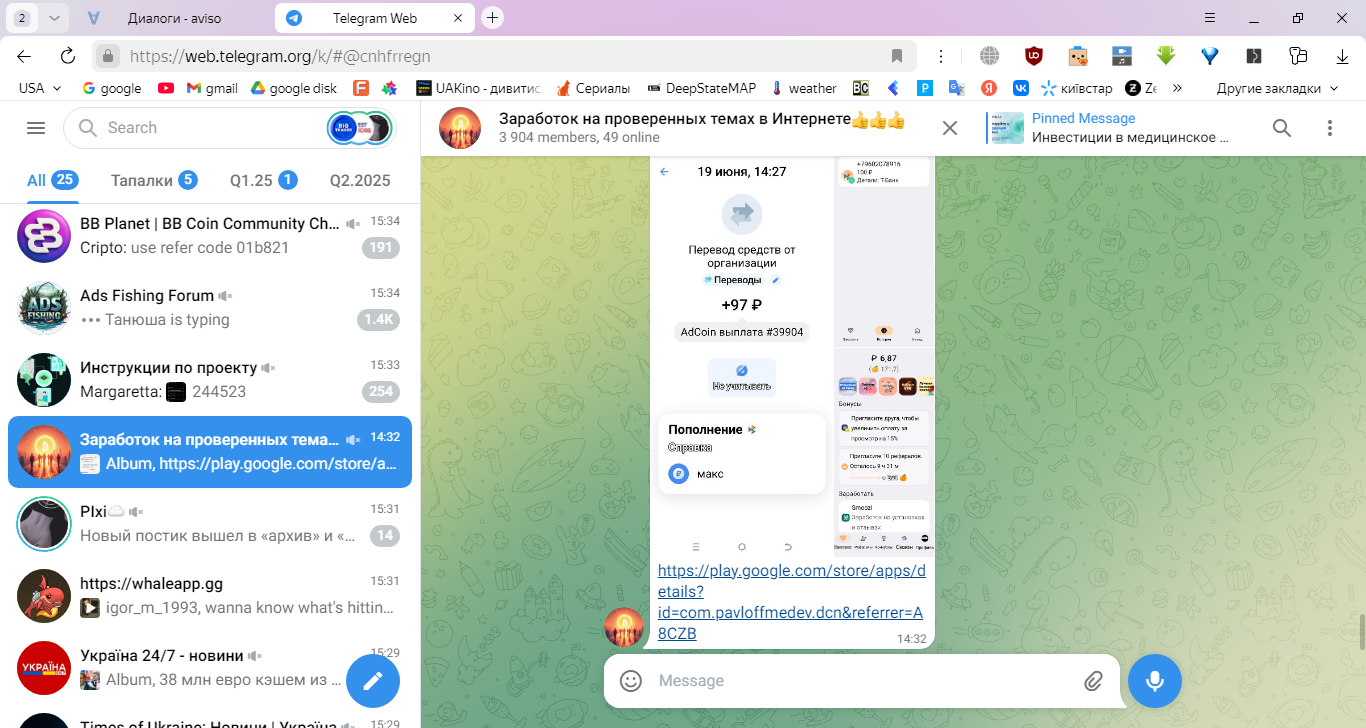Open the Telegram hamburger menu
Image resolution: width=1366 pixels, height=728 pixels.
(x=36, y=128)
